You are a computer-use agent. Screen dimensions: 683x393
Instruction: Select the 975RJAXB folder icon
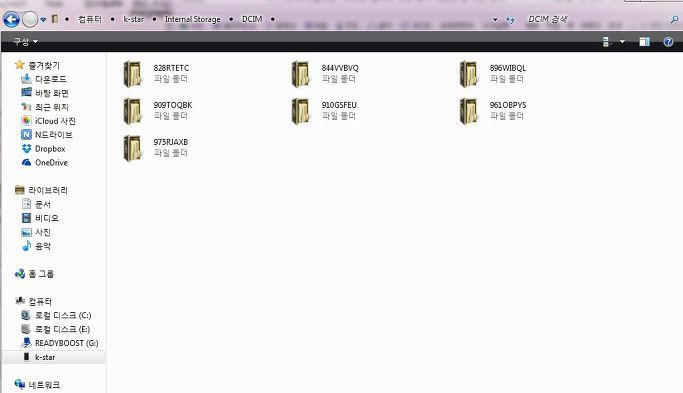coord(132,148)
